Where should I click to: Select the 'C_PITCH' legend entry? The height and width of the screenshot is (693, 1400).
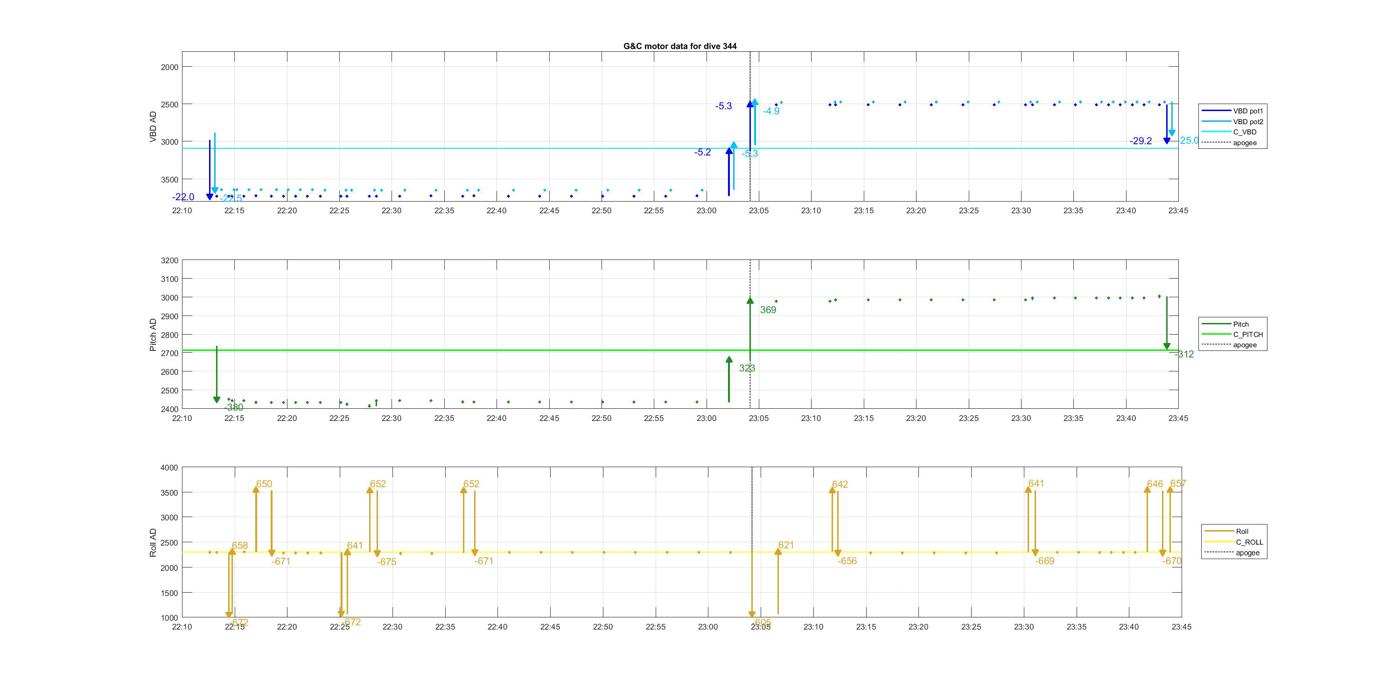1233,334
